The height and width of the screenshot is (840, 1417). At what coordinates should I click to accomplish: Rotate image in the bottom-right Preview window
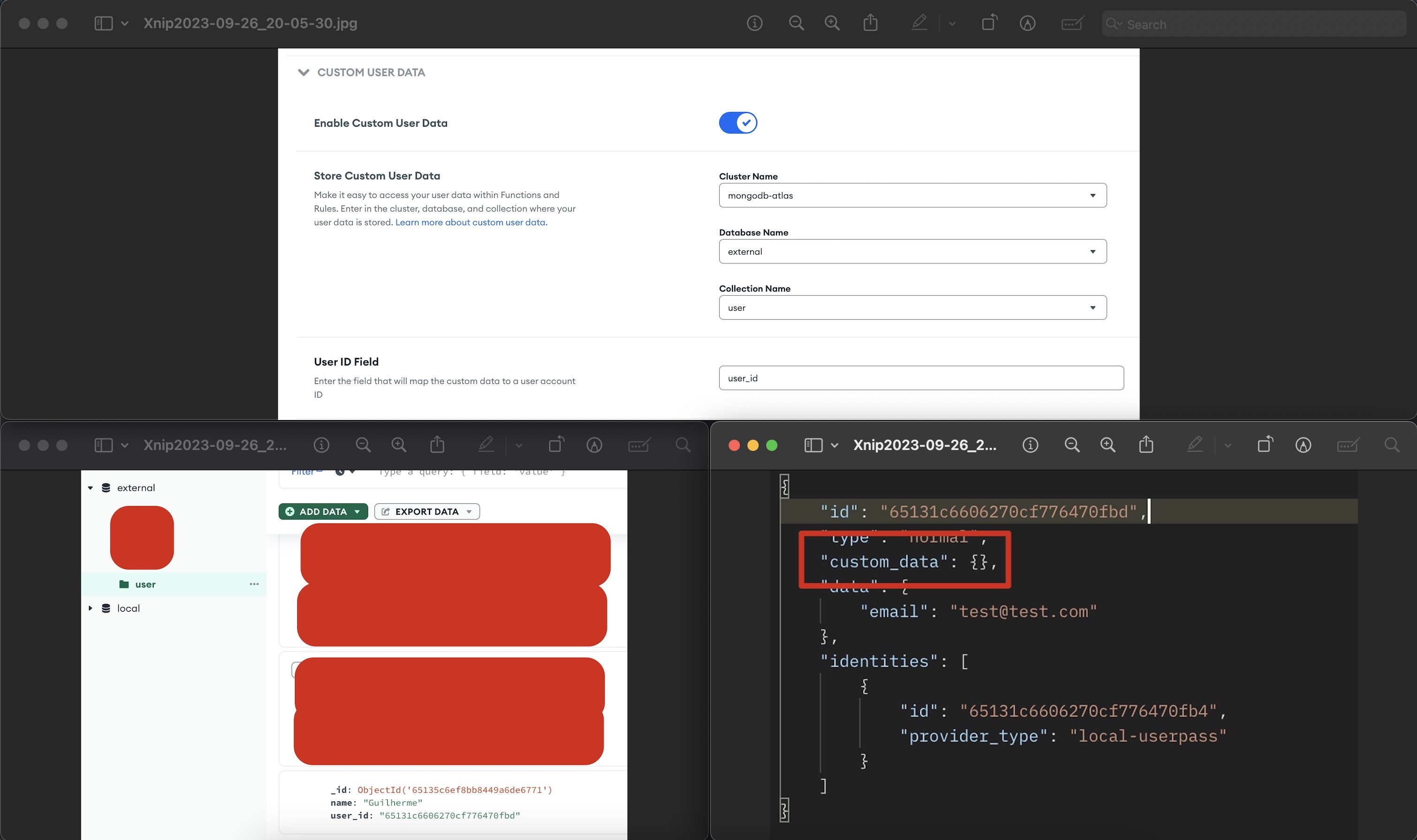[x=1265, y=445]
